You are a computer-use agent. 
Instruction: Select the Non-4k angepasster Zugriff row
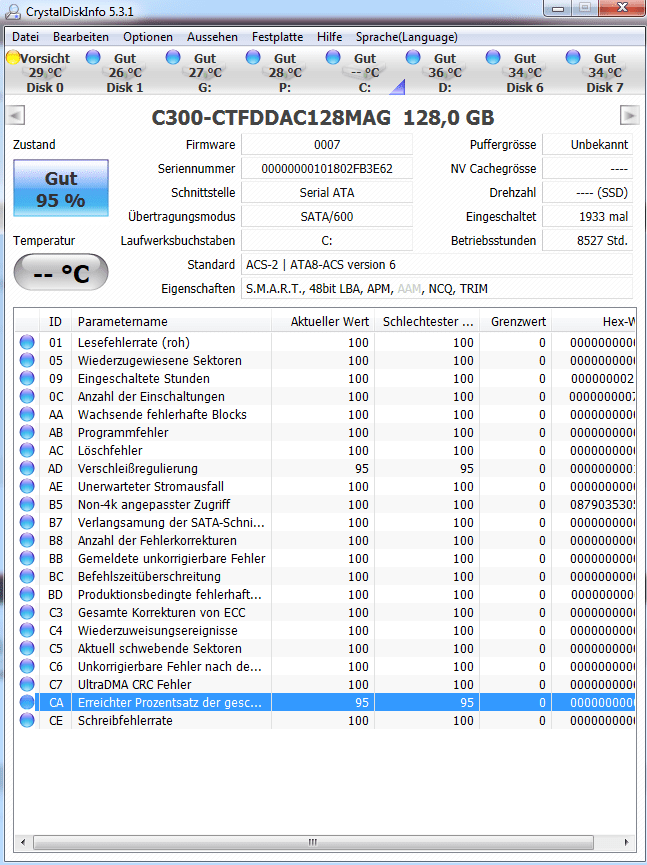[325, 504]
